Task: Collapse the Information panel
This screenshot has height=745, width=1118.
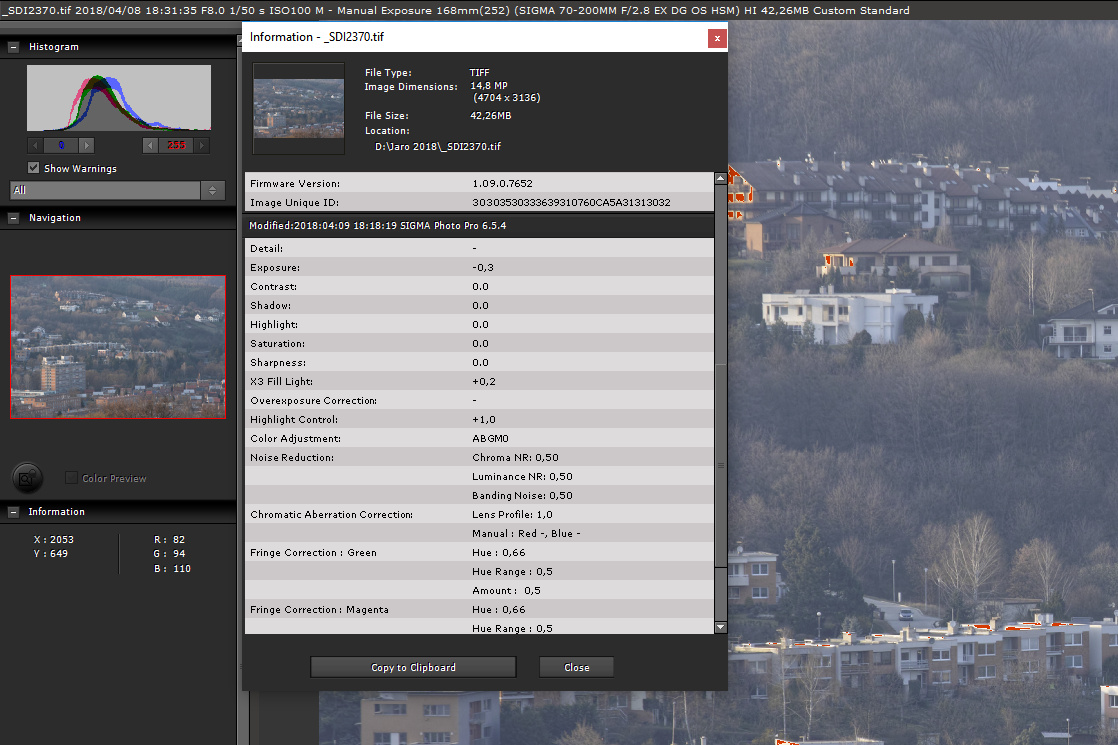Action: tap(14, 512)
